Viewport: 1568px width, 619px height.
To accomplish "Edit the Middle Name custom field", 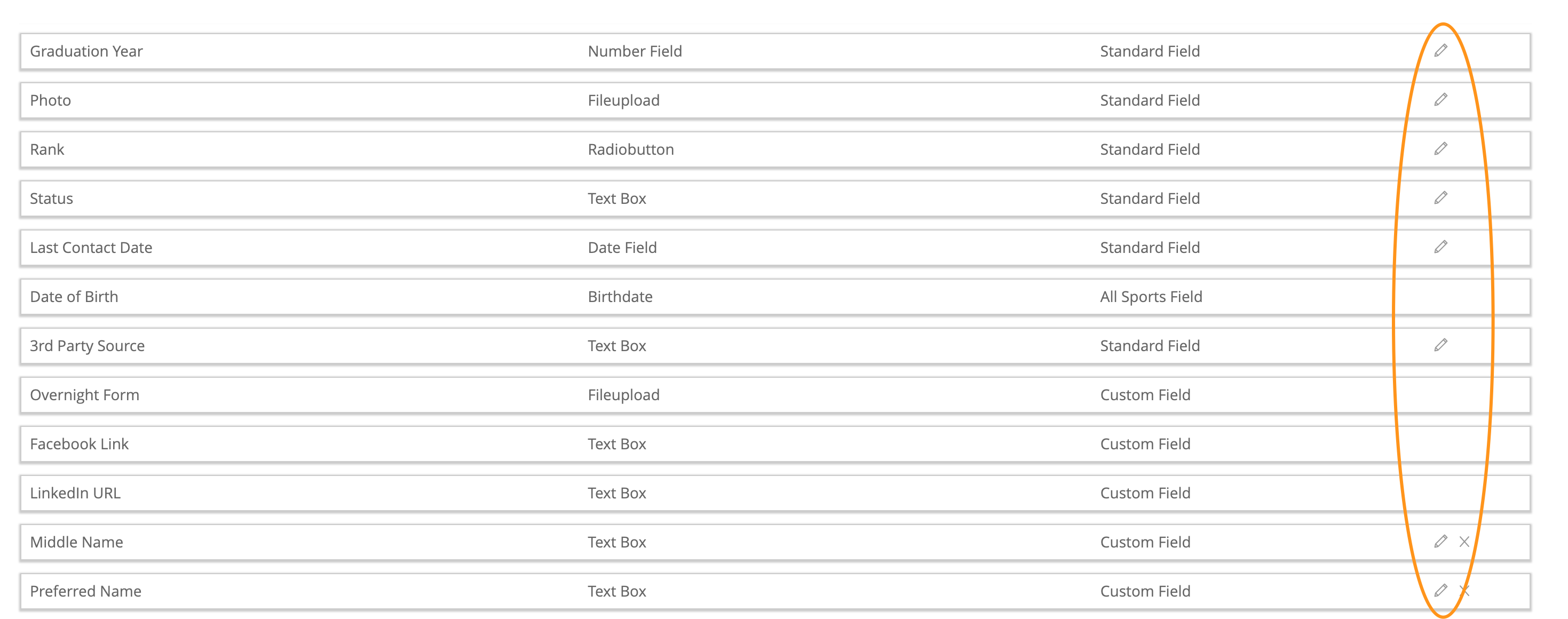I will (1440, 541).
